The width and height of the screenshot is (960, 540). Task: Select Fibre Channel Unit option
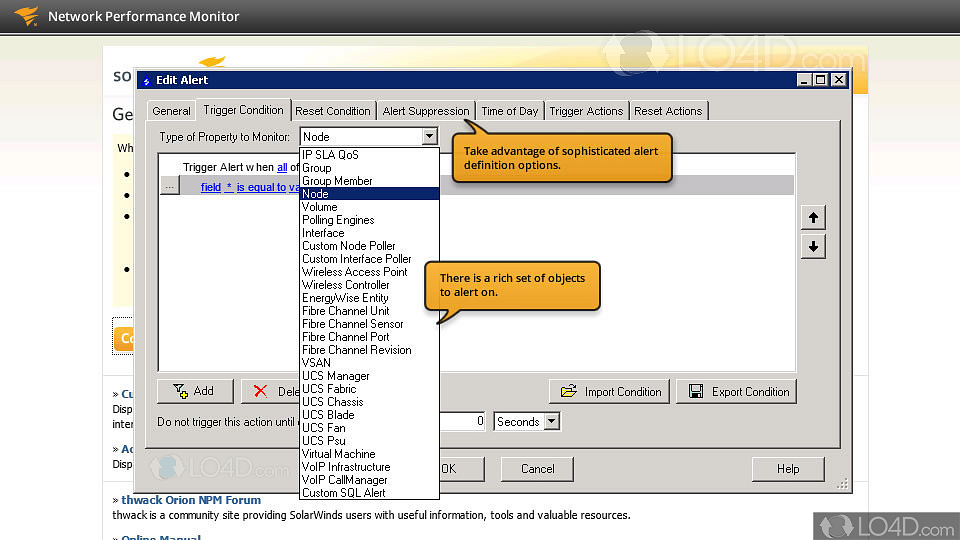coord(369,311)
